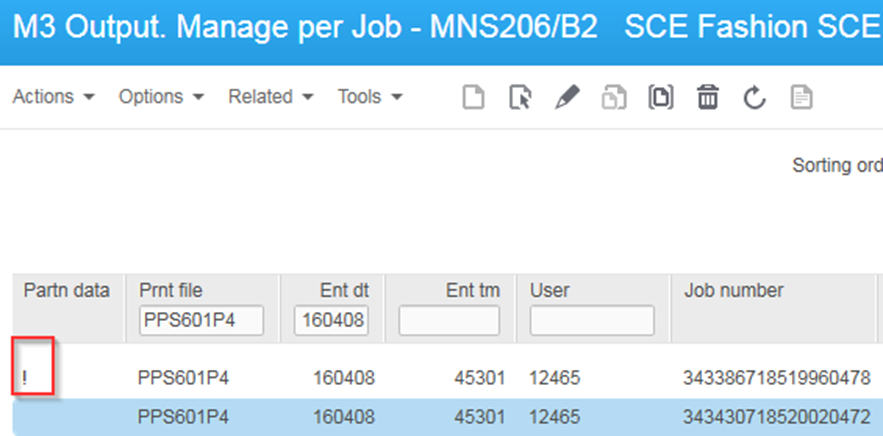Click the Partn data column header
Image resolution: width=883 pixels, height=436 pixels.
pos(66,291)
